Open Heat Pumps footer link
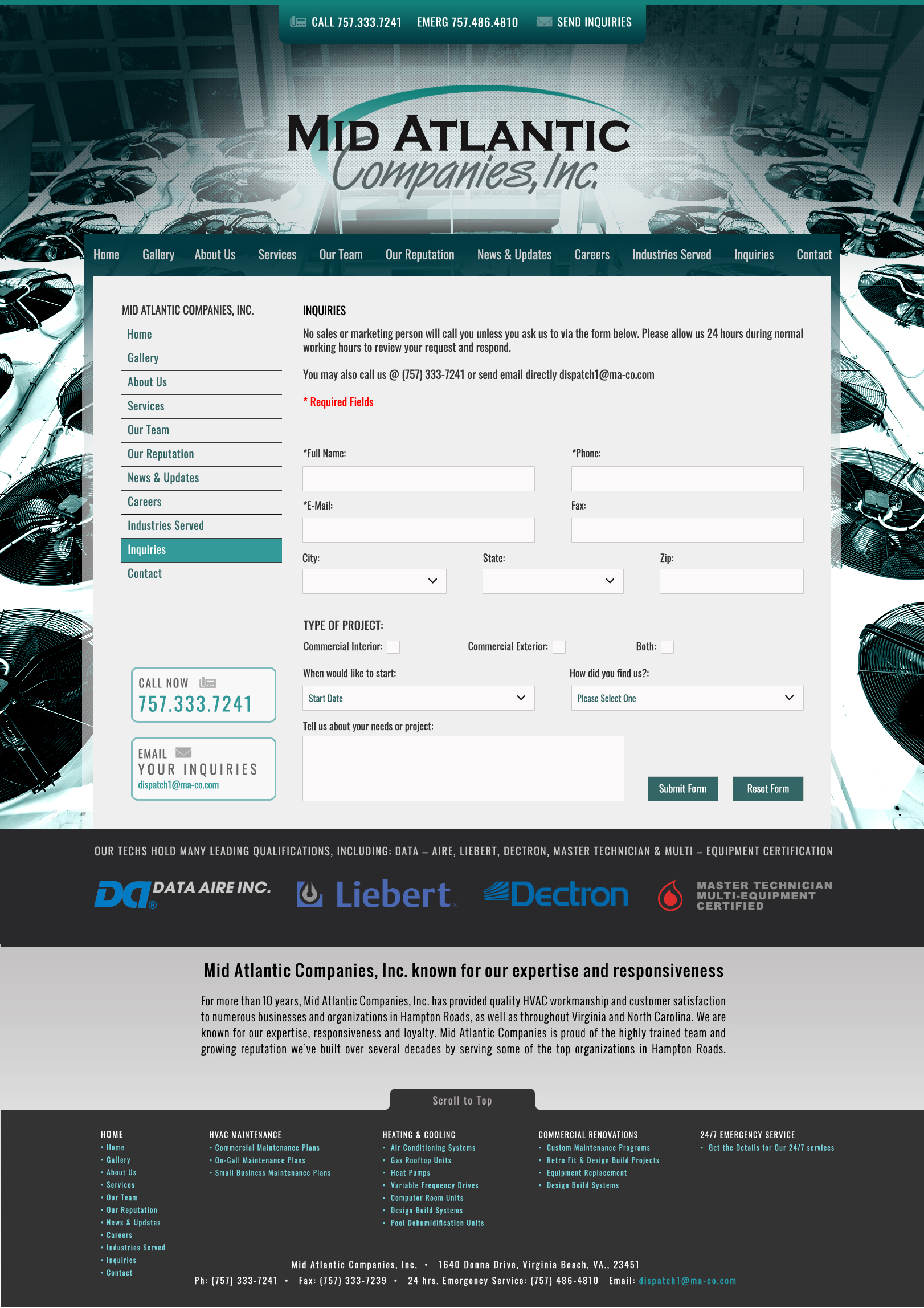 410,1173
